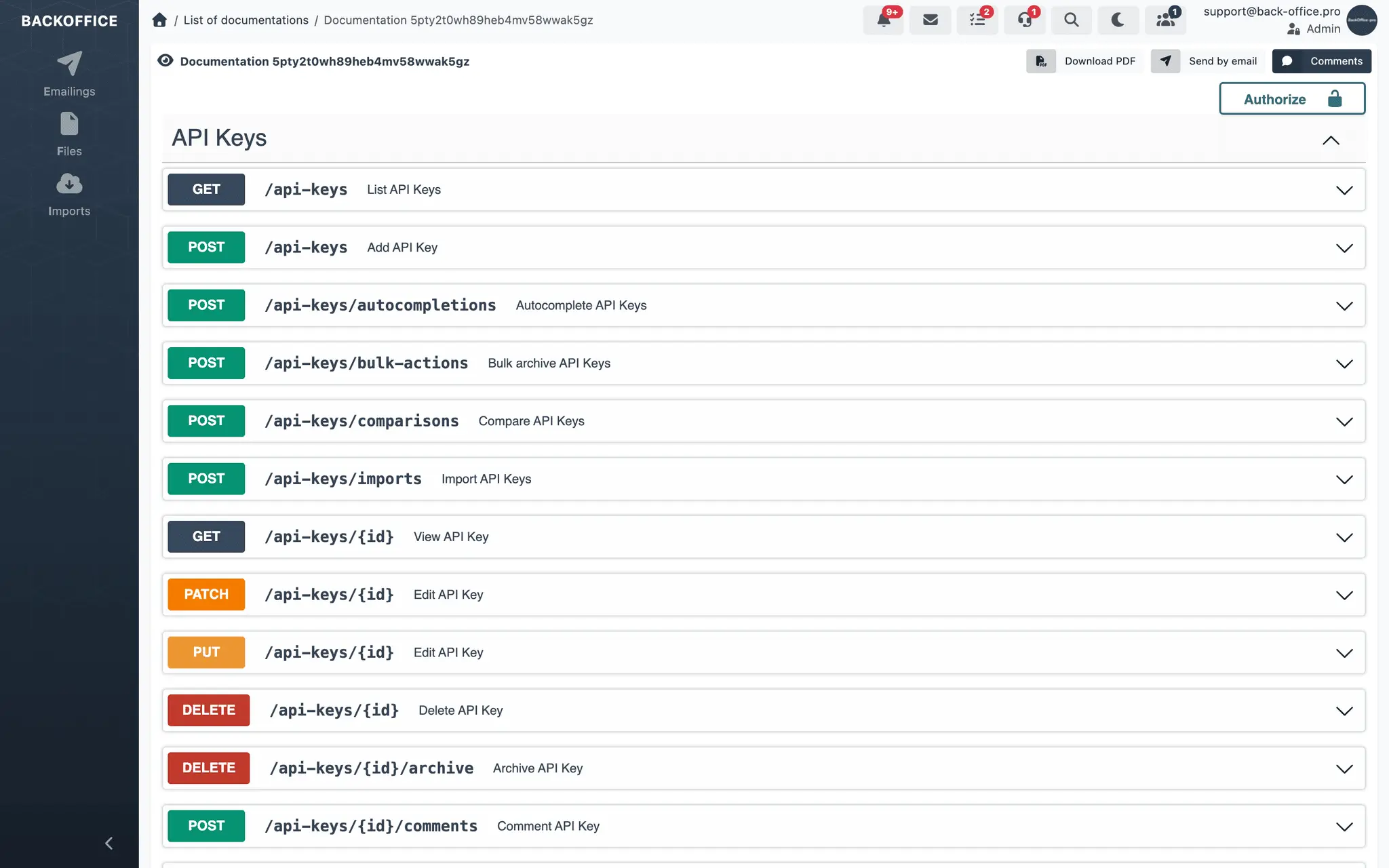Click the Admin role label
This screenshot has height=868, width=1389.
point(1323,28)
